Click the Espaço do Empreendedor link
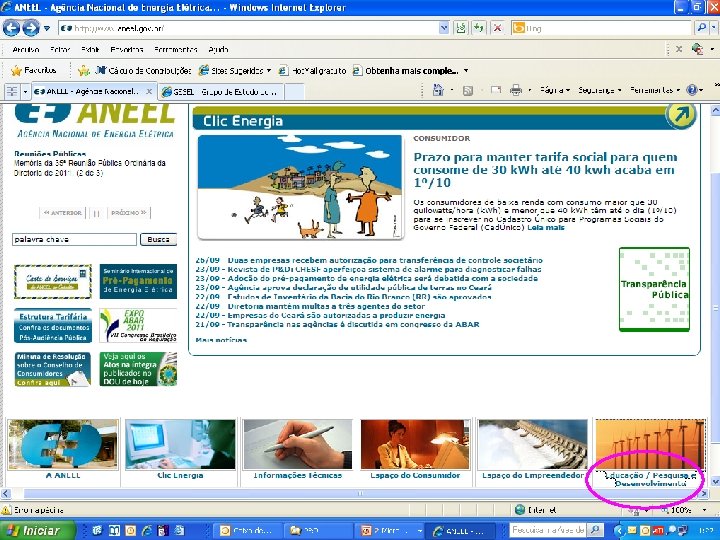The image size is (720, 540). pyautogui.click(x=533, y=476)
